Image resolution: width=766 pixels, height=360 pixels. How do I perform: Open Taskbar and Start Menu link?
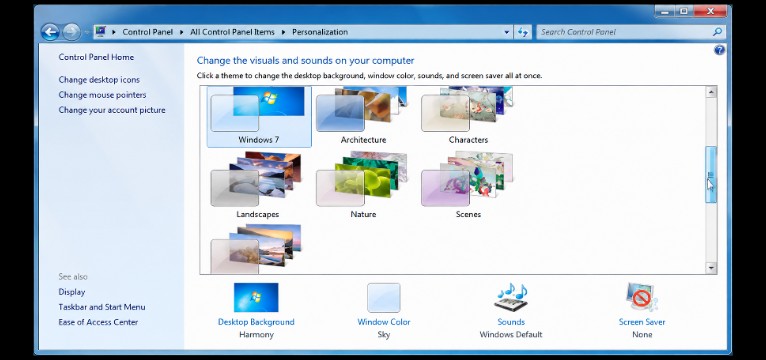(102, 307)
